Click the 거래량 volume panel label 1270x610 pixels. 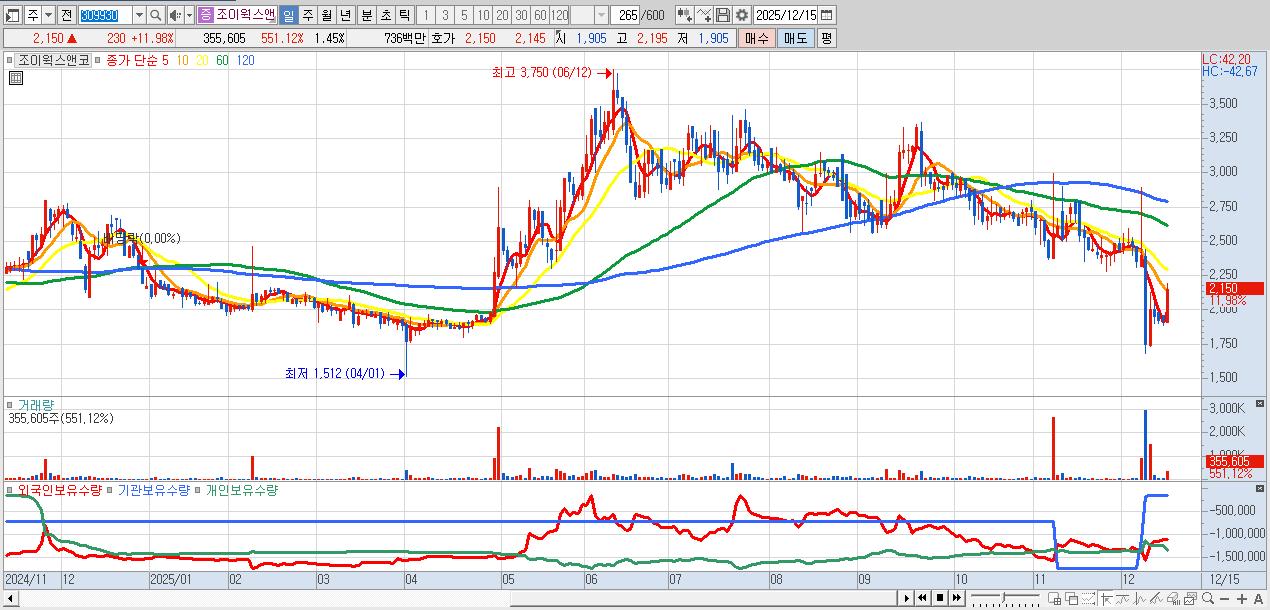click(x=34, y=405)
